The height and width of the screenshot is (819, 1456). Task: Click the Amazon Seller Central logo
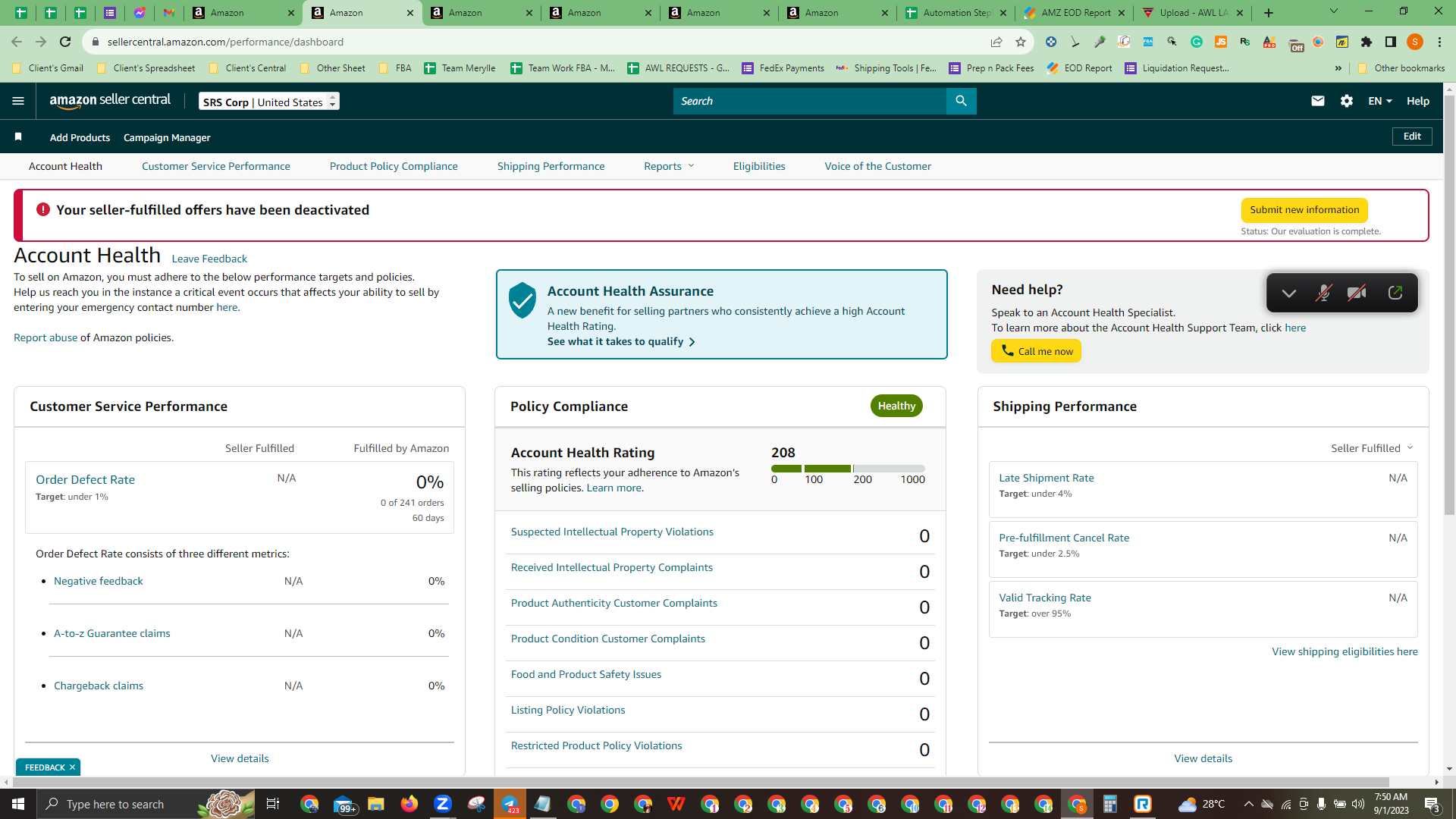[110, 101]
